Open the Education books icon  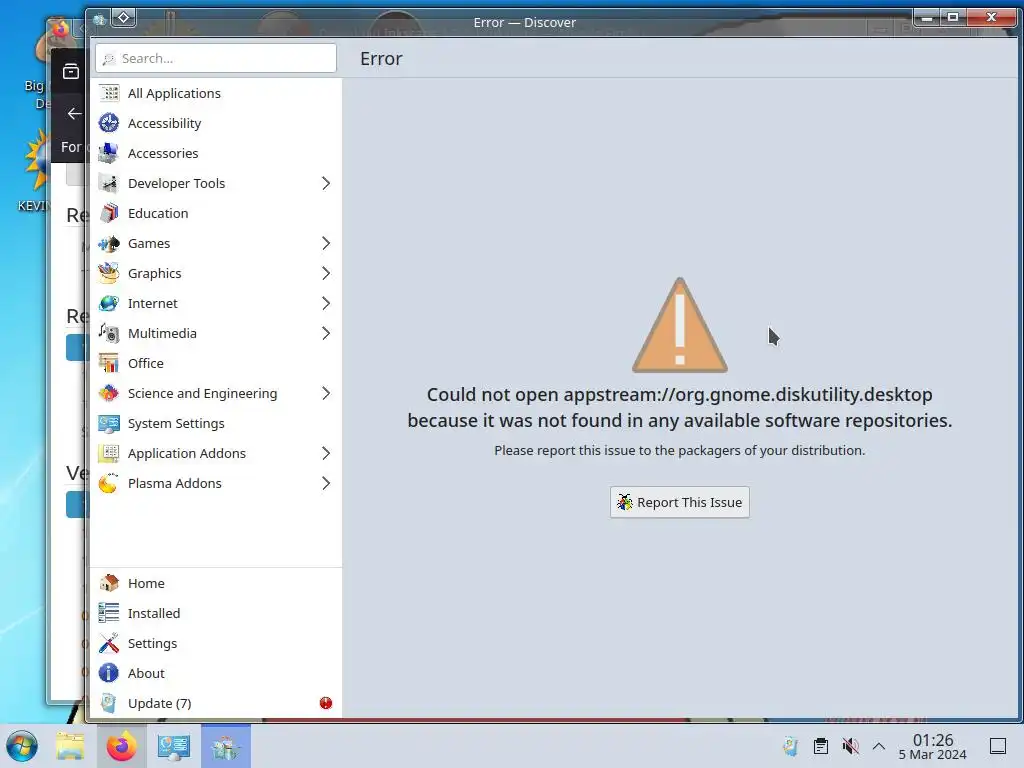(109, 214)
